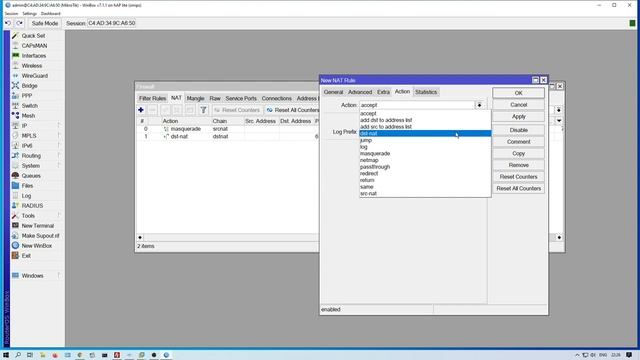640x360 pixels.
Task: Open Mangle tab in Firewall
Action: pos(195,98)
